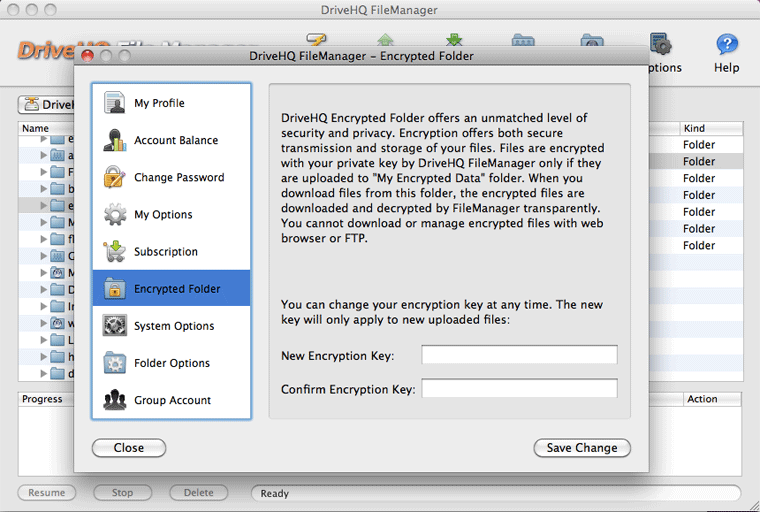Sort the main window list by Kind column
Image resolution: width=760 pixels, height=512 pixels.
(x=711, y=128)
